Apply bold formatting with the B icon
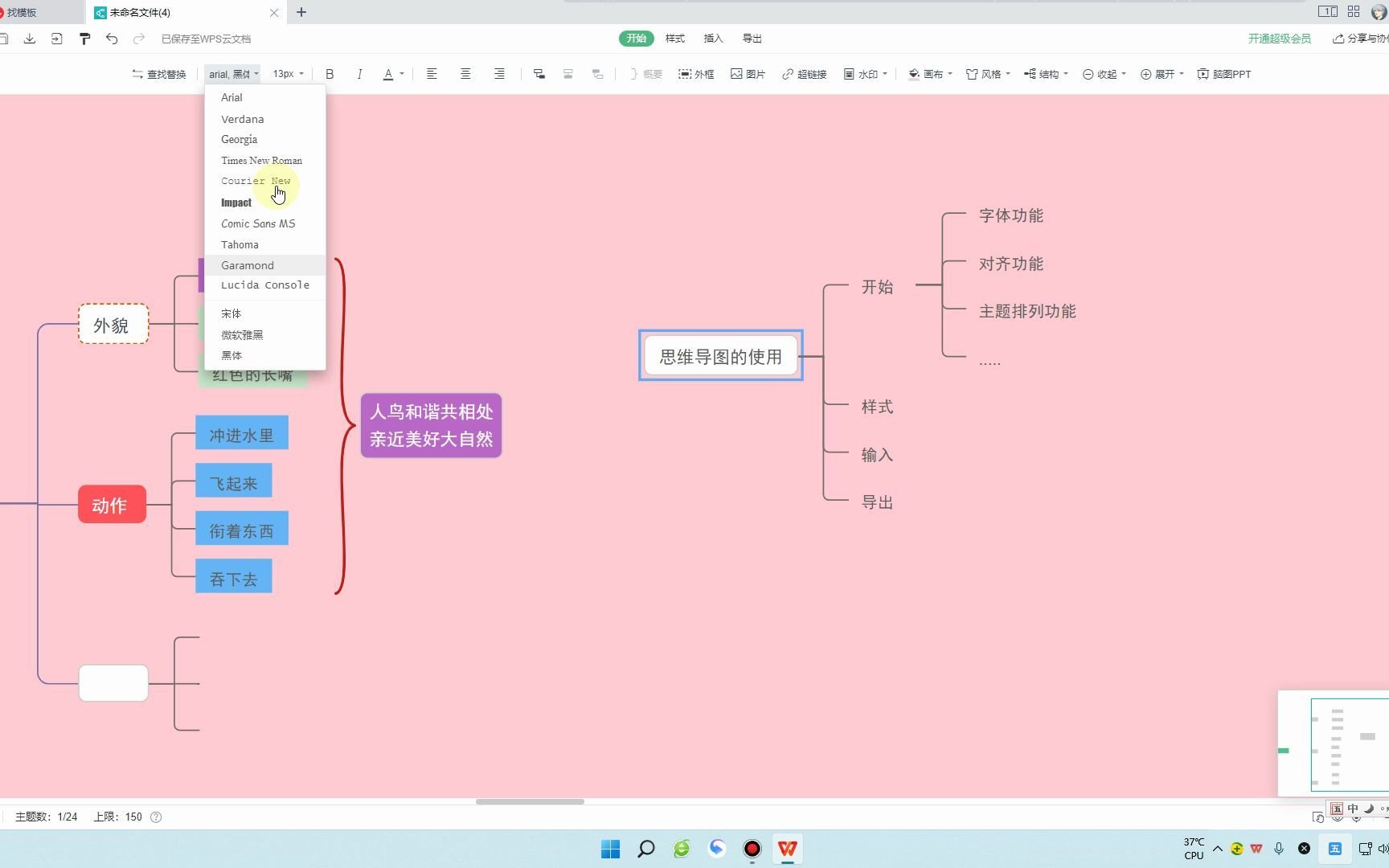This screenshot has height=868, width=1389. (330, 73)
